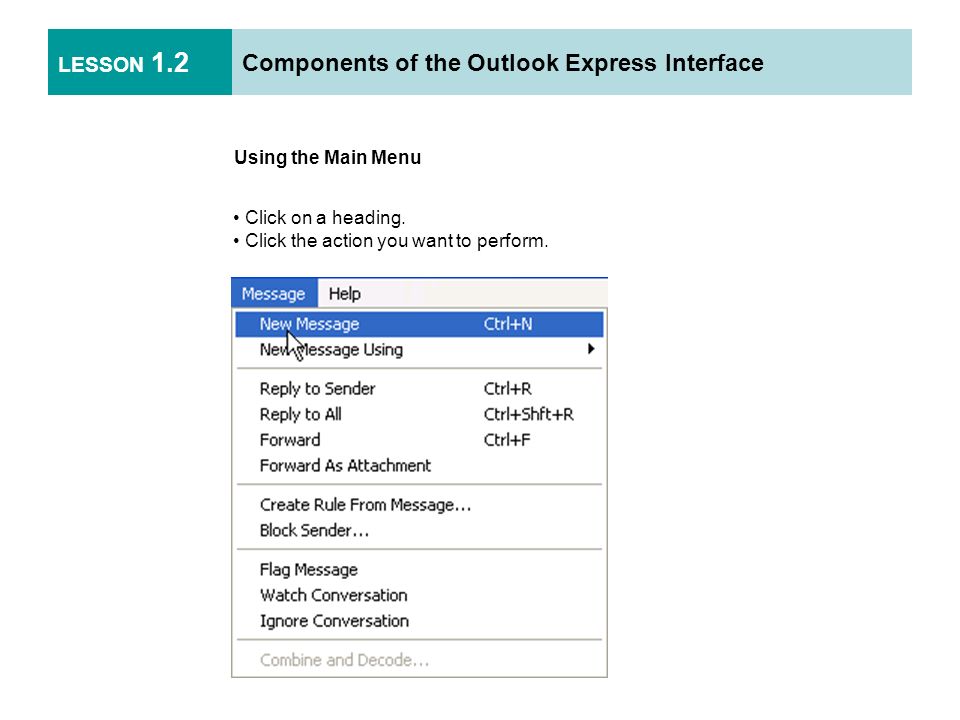Open the Message menu heading
The width and height of the screenshot is (960, 720).
pos(274,293)
